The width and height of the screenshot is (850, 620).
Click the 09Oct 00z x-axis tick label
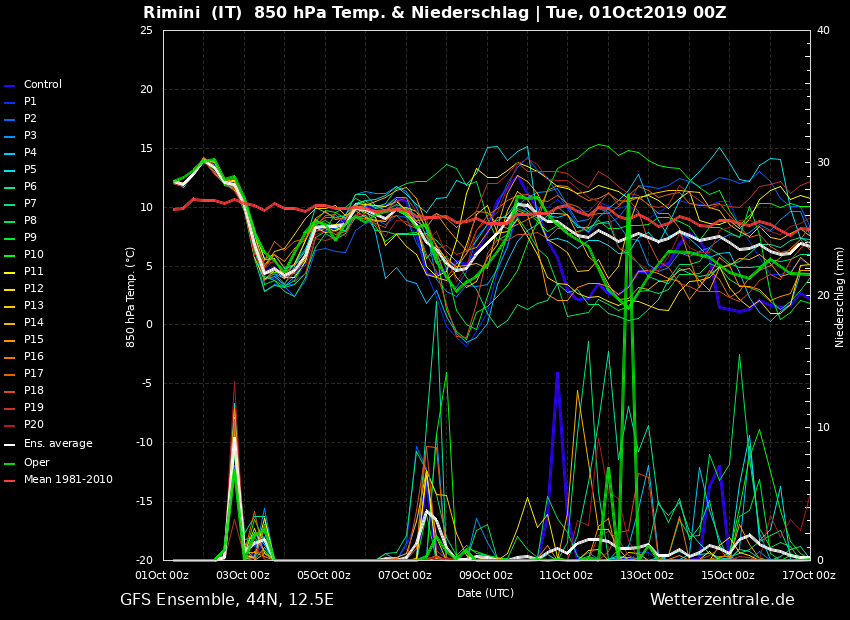point(486,575)
